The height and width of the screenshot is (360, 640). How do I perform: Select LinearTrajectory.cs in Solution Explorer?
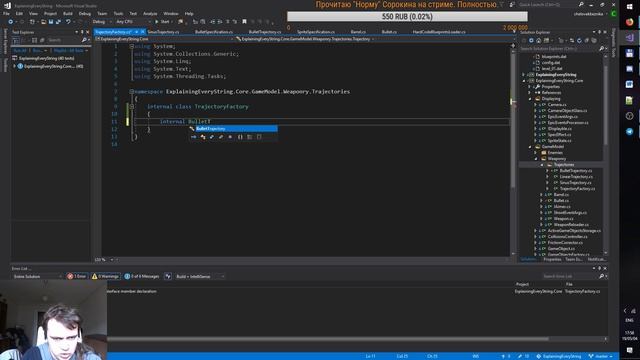[x=576, y=177]
